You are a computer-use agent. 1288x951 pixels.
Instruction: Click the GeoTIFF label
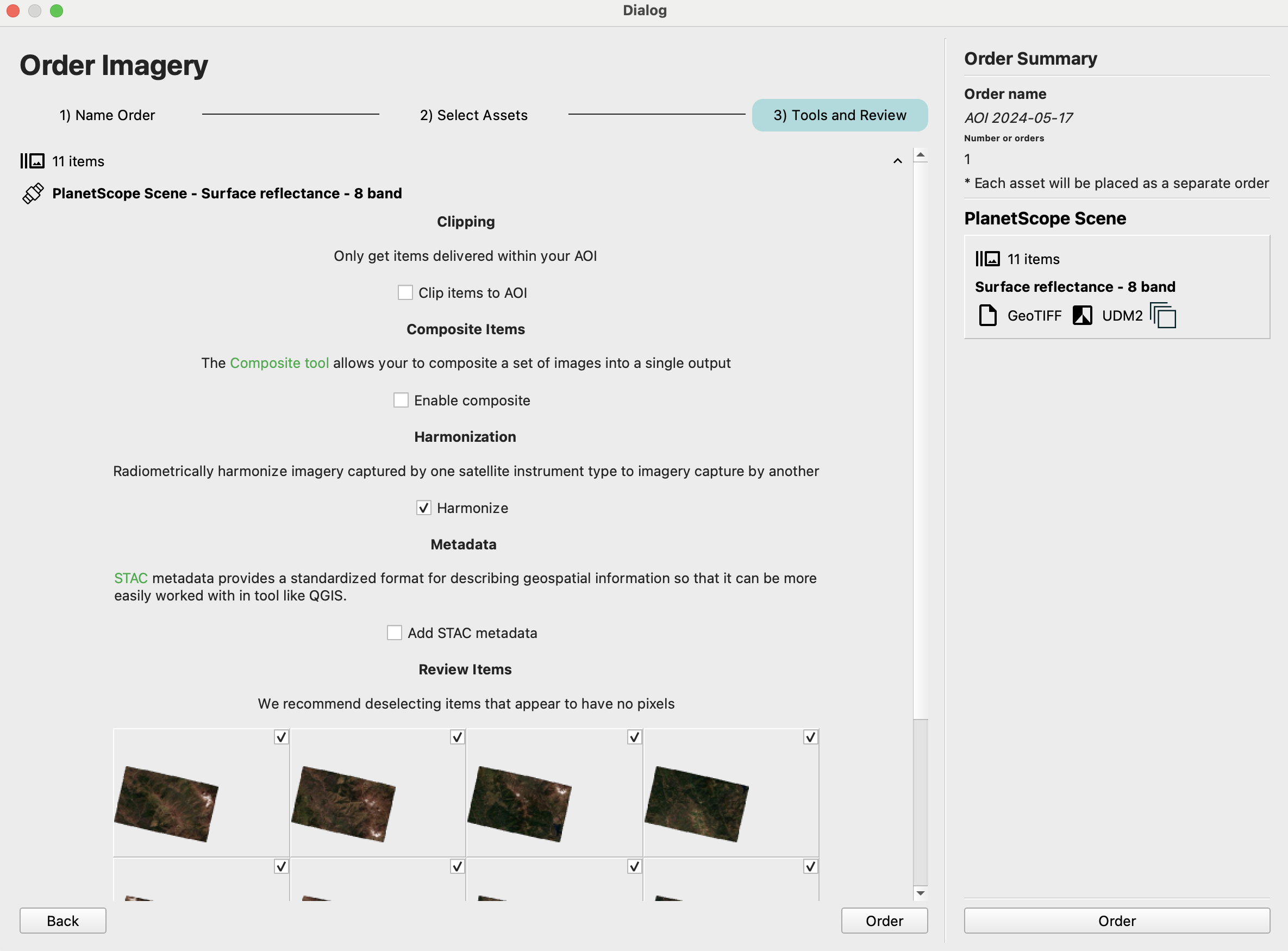(x=1034, y=316)
